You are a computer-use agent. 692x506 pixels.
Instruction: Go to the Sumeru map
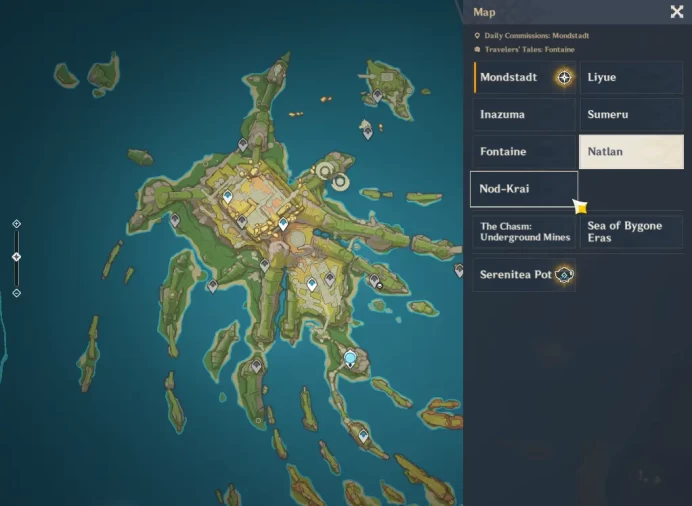click(x=631, y=115)
